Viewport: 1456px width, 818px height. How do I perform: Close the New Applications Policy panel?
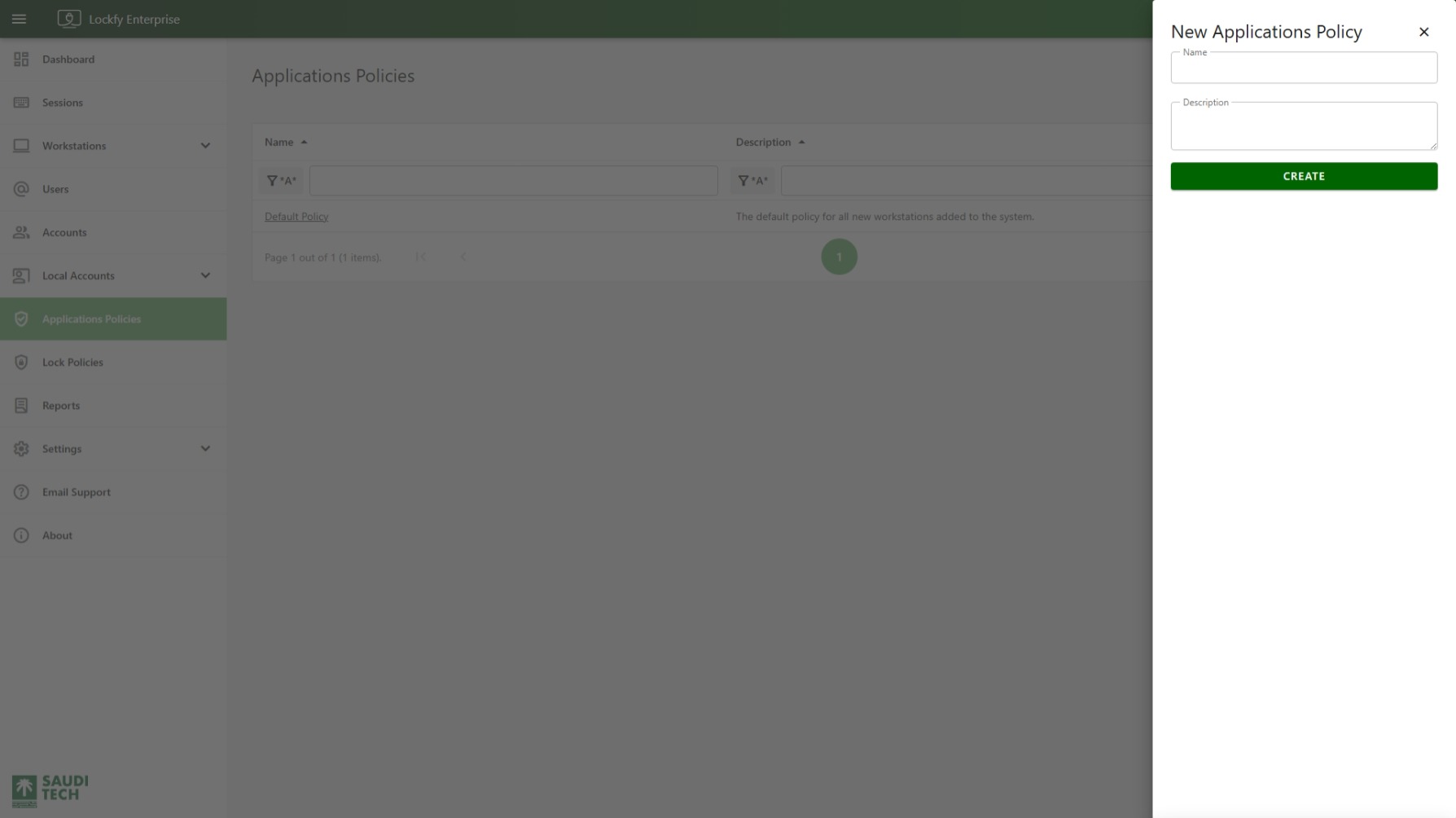pyautogui.click(x=1423, y=32)
